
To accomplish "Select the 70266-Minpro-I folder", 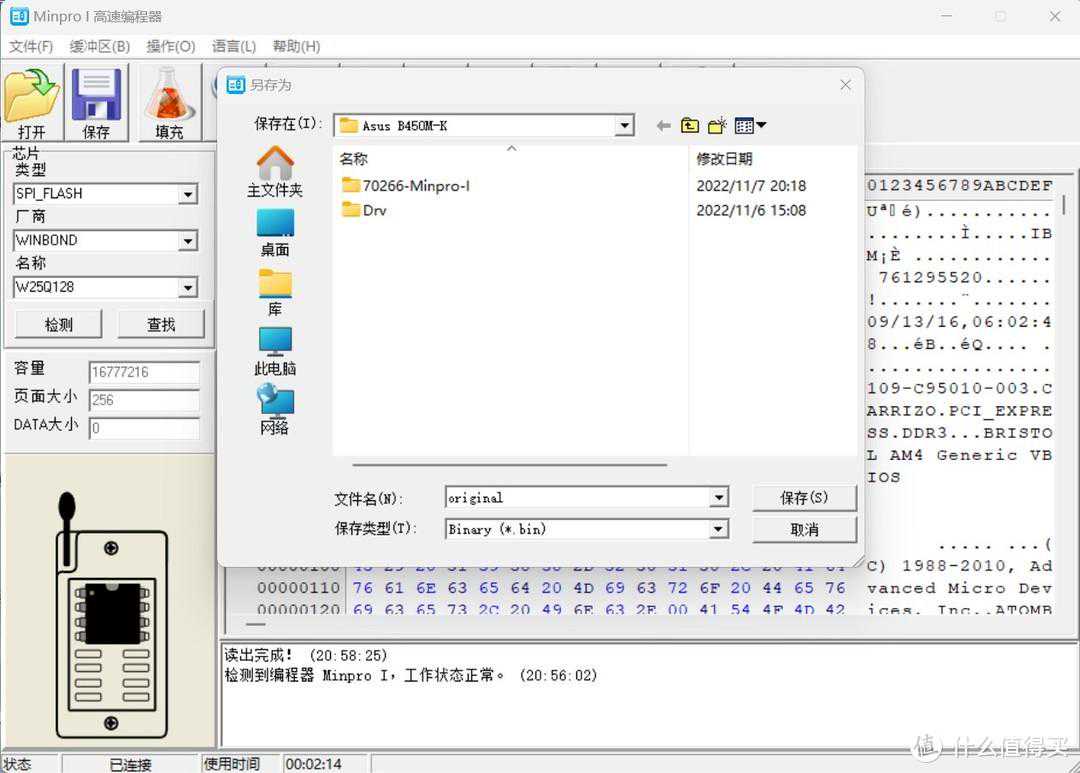I will [415, 185].
